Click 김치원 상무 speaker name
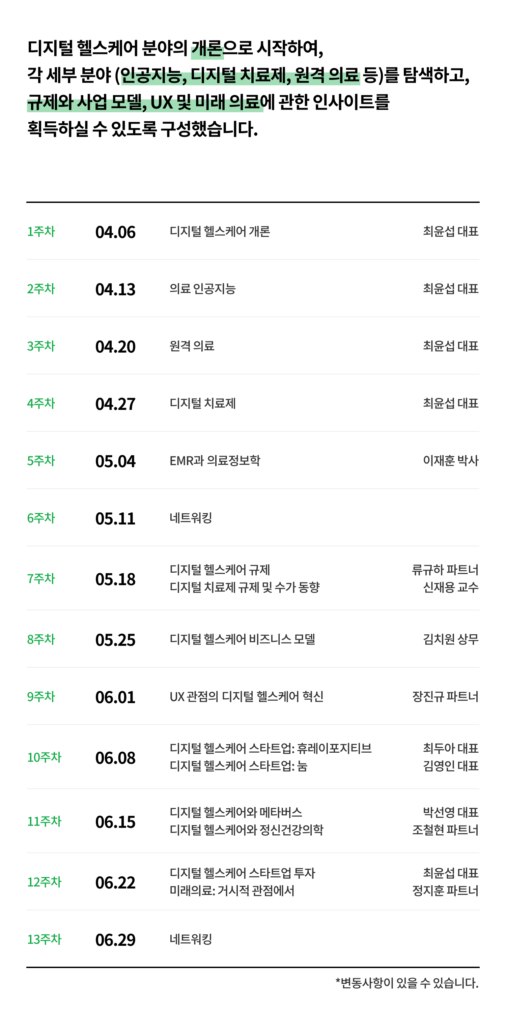The image size is (506, 1024). pyautogui.click(x=451, y=639)
